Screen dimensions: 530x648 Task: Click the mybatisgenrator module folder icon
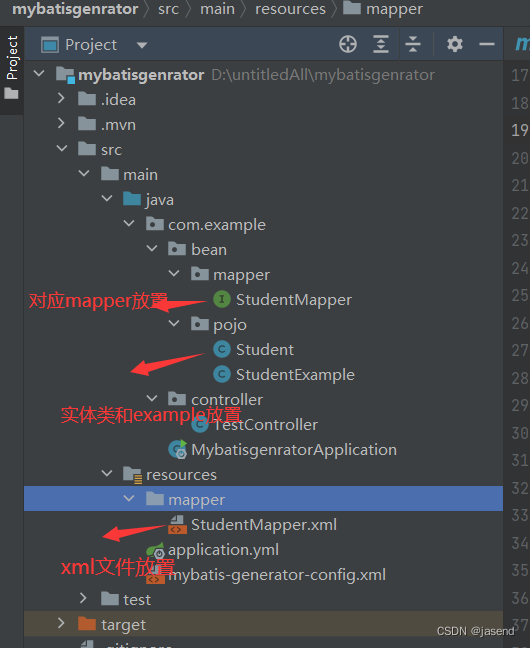[x=65, y=75]
